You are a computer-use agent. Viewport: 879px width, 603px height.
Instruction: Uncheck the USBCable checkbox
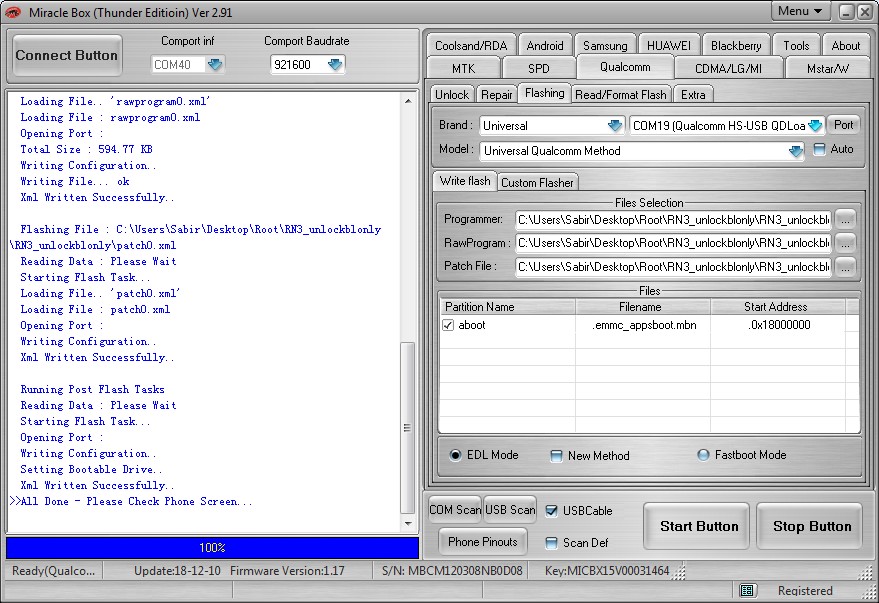[552, 511]
